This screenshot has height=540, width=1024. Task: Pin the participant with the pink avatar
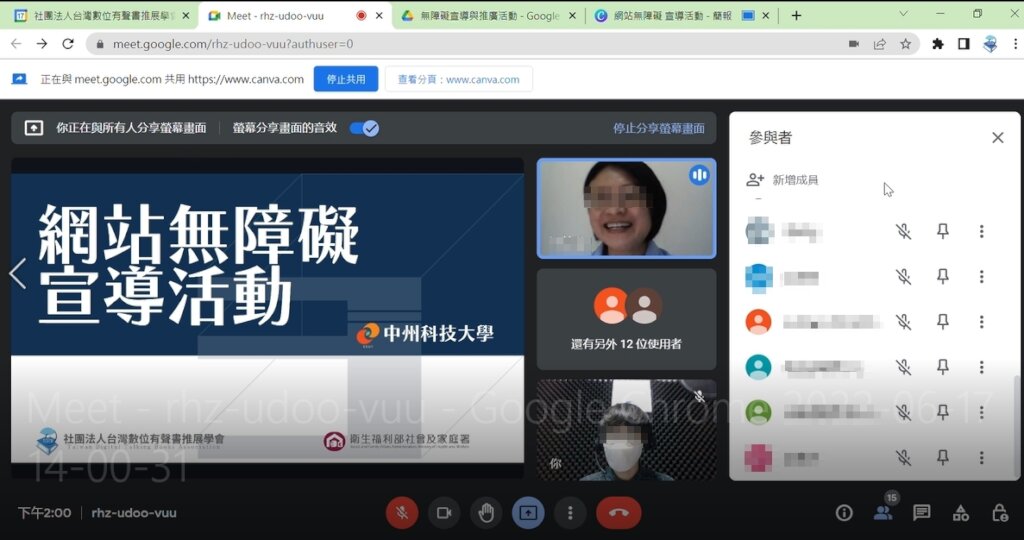(942, 458)
